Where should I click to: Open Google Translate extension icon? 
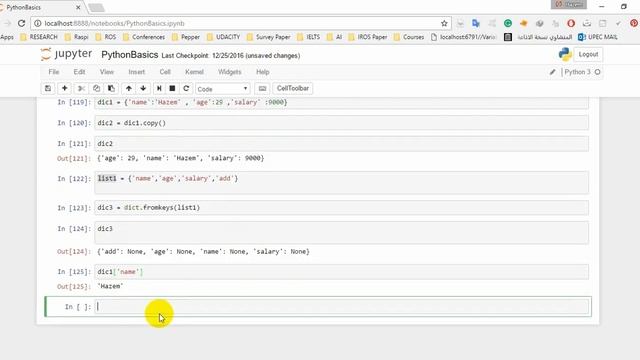(x=476, y=23)
